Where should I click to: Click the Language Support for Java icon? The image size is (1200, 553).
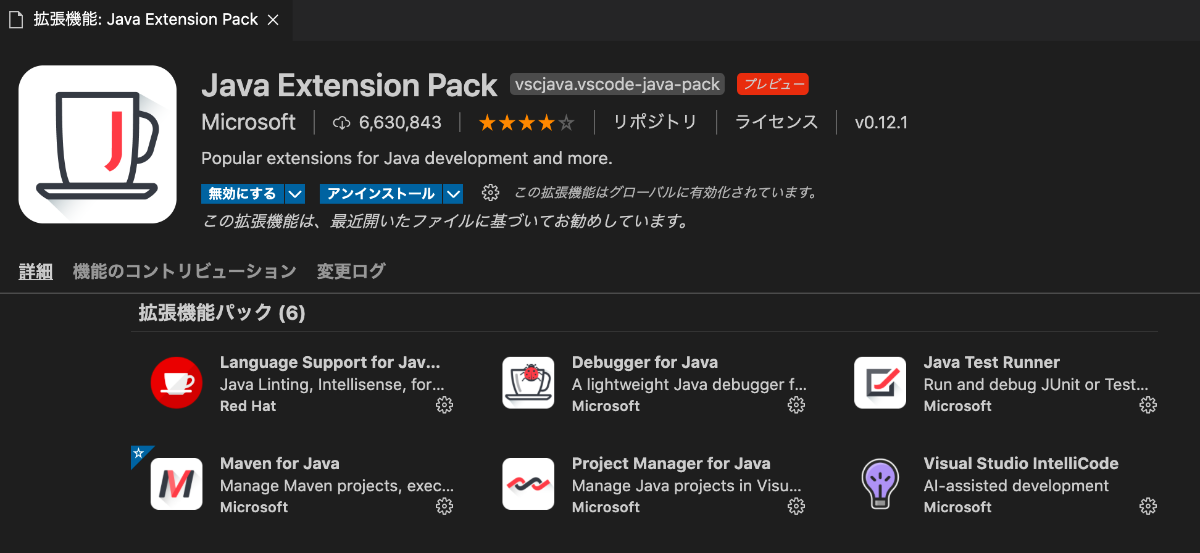(176, 383)
